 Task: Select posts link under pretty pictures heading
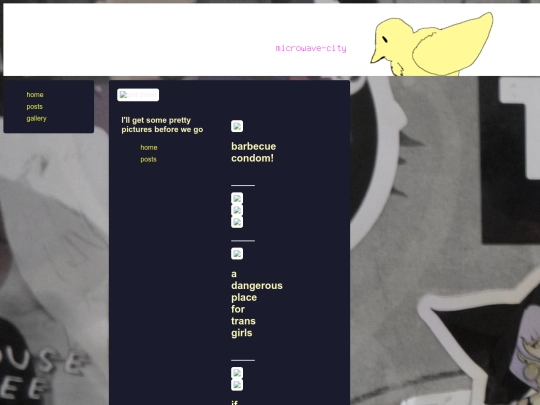pos(148,159)
